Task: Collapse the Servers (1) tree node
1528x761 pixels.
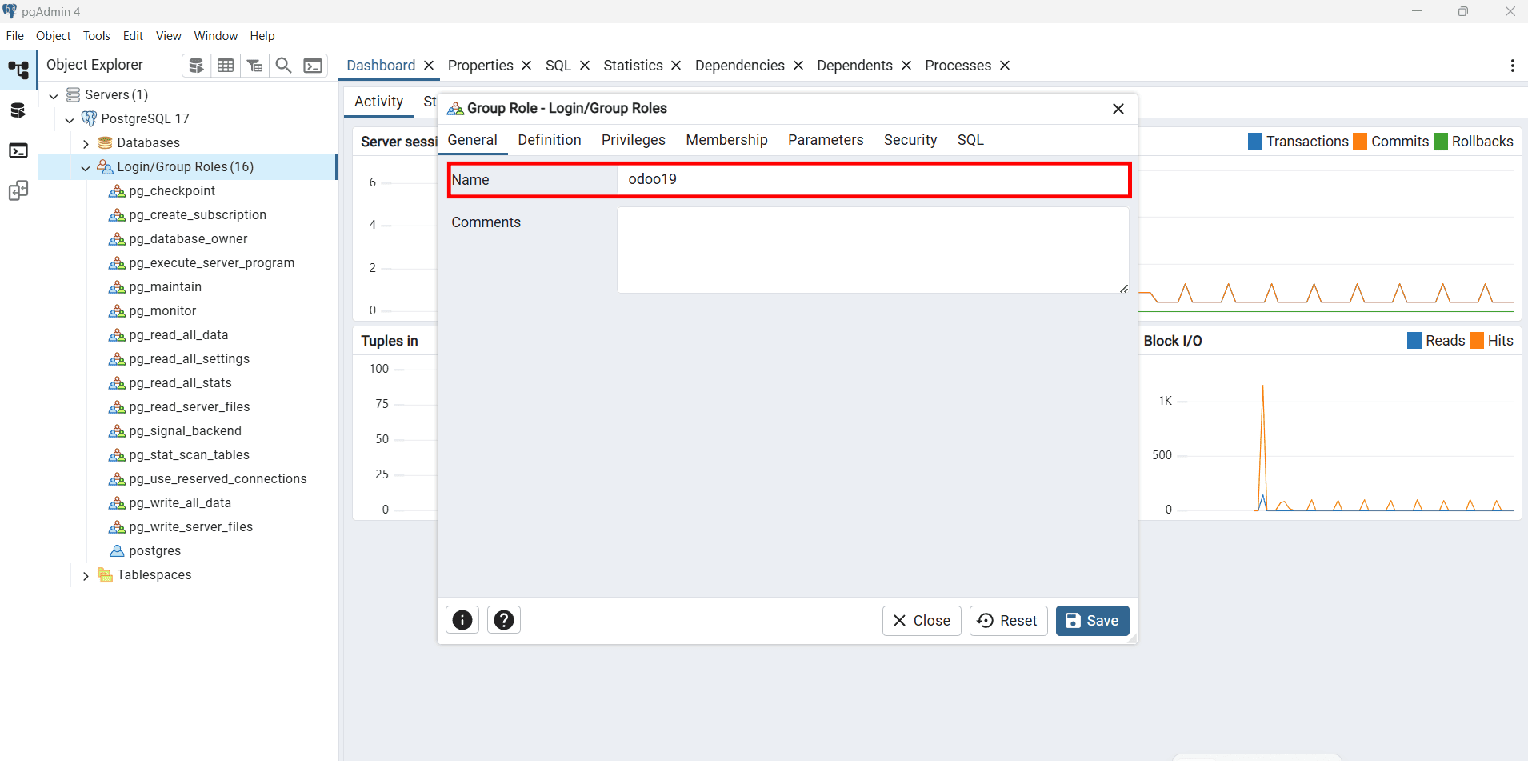Action: [x=53, y=95]
